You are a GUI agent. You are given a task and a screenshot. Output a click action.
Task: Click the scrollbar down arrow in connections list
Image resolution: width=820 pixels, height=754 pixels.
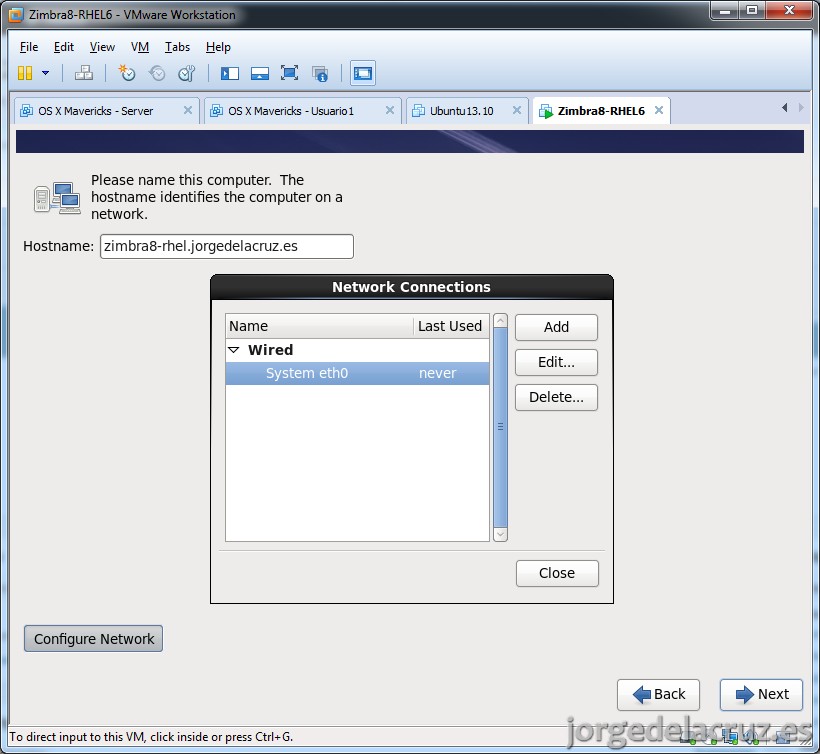coord(500,534)
